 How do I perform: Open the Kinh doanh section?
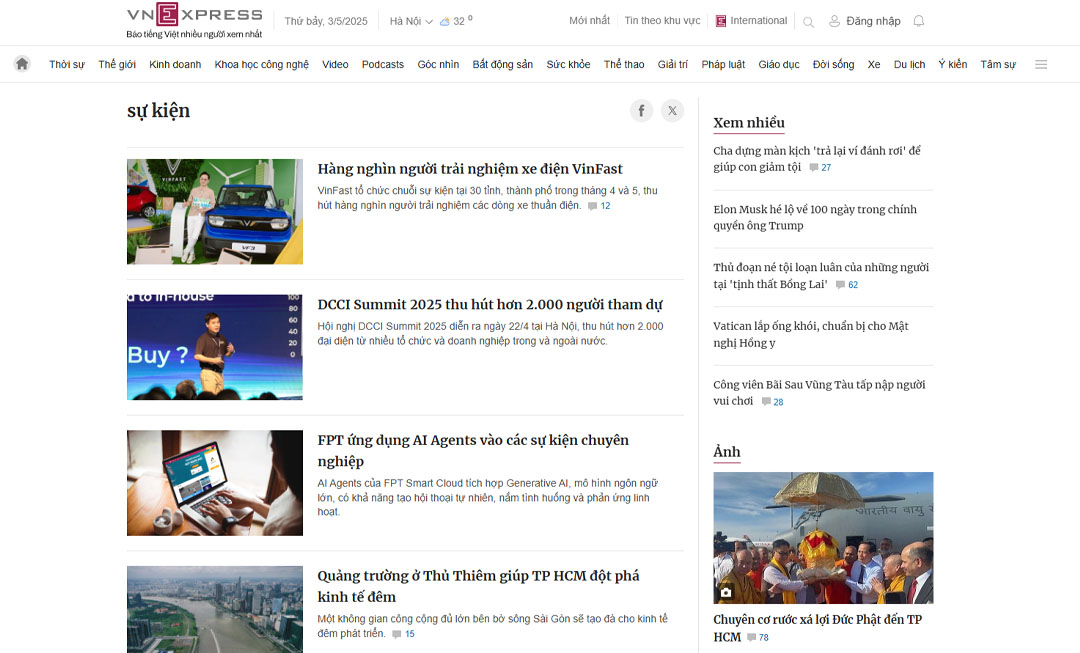175,64
